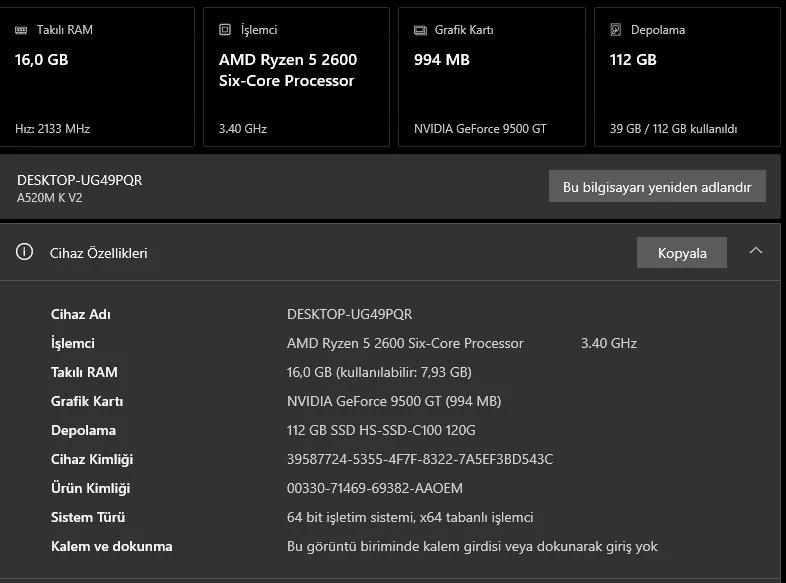Click the storage drive icon beside Depolama
This screenshot has height=583, width=786.
[616, 30]
